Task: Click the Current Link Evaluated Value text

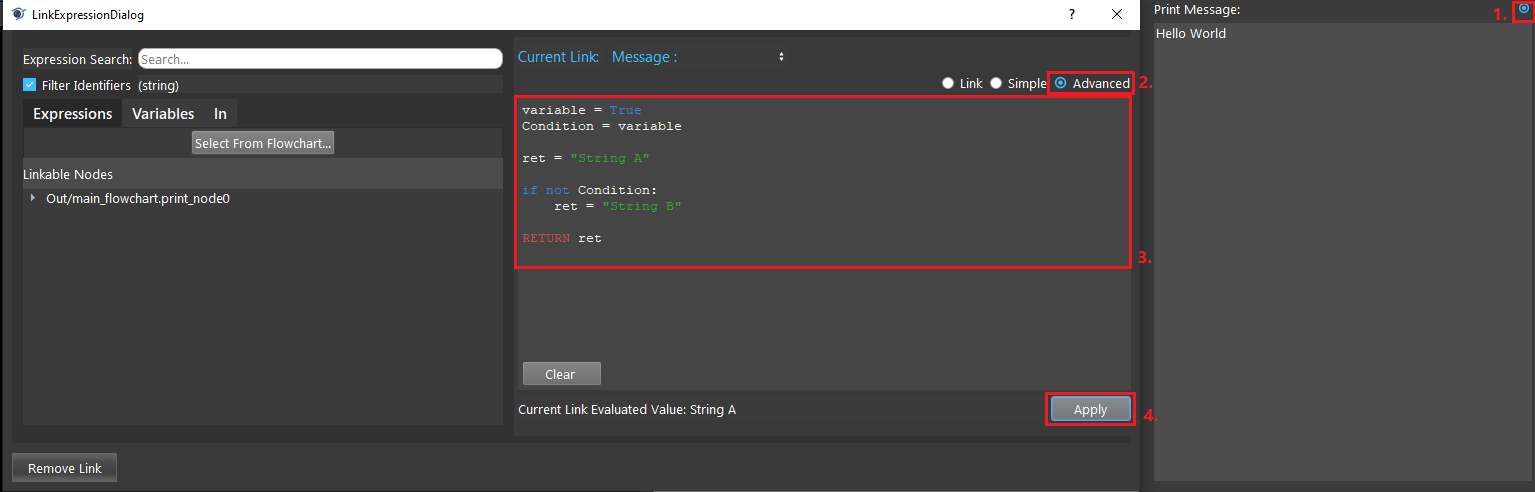Action: [x=627, y=410]
